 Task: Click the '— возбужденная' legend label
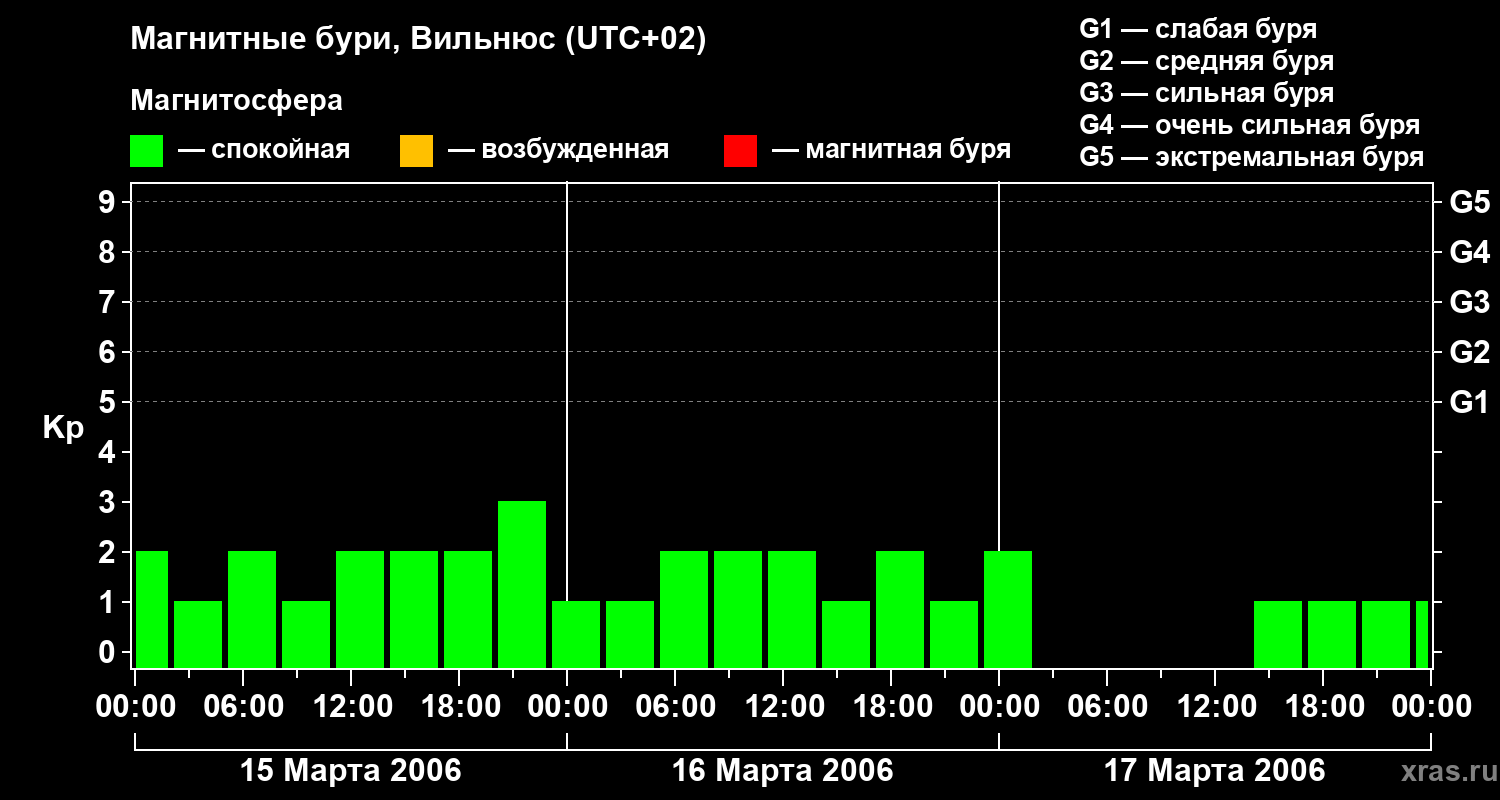558,150
